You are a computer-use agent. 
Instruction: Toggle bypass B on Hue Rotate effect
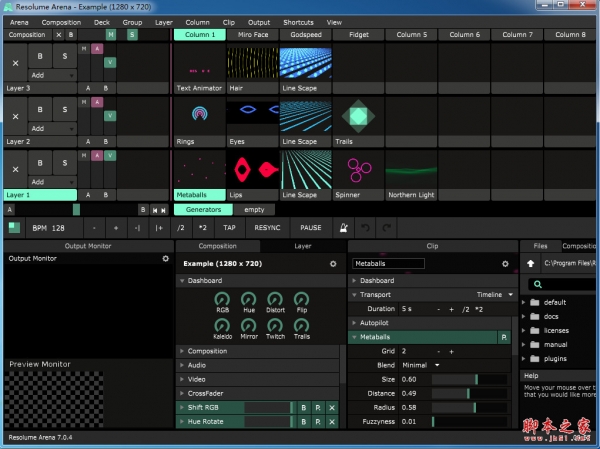(303, 423)
